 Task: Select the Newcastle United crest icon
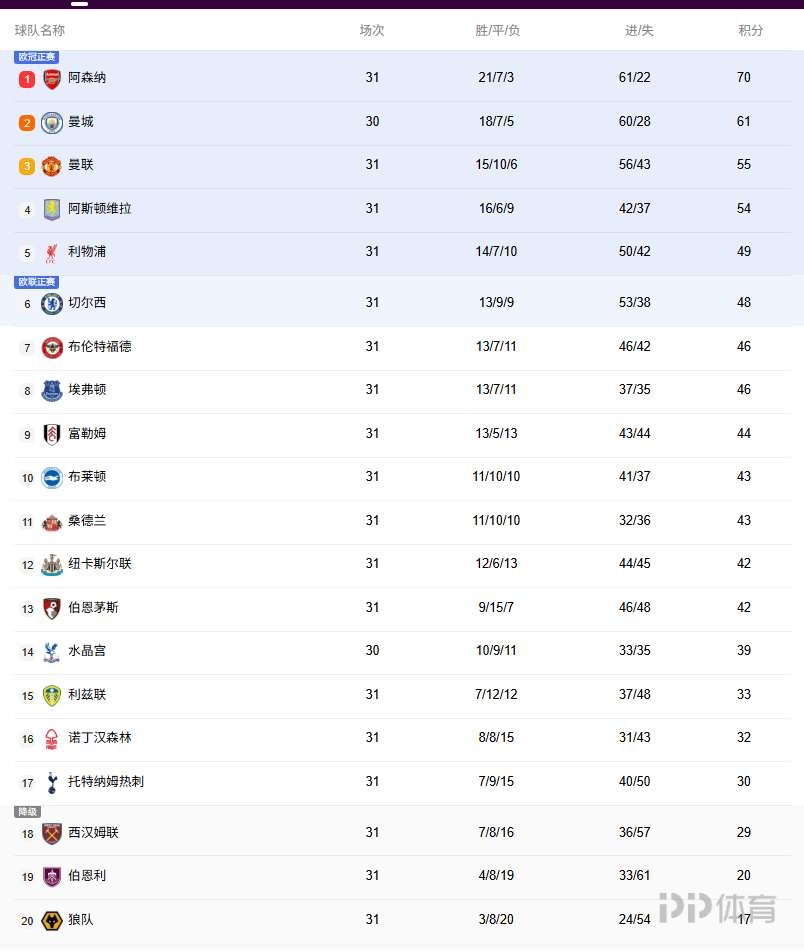click(52, 565)
